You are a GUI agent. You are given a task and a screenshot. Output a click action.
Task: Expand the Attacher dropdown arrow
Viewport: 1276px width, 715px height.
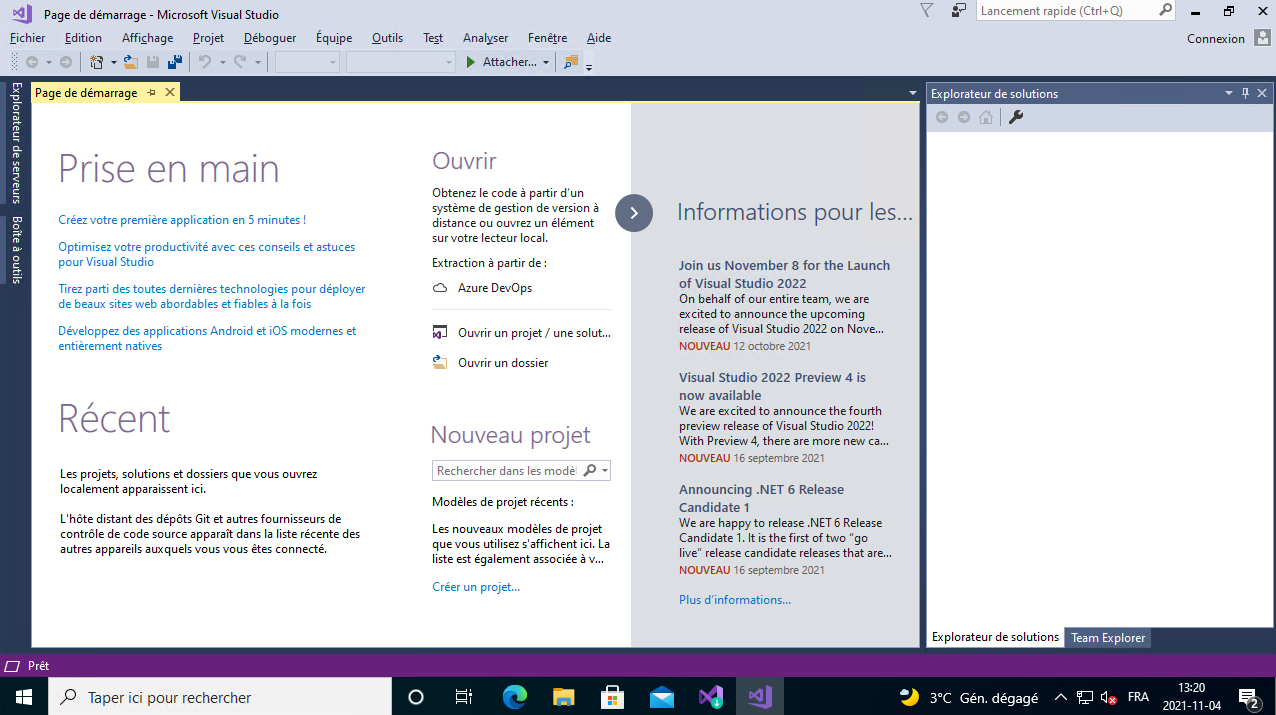tap(546, 62)
